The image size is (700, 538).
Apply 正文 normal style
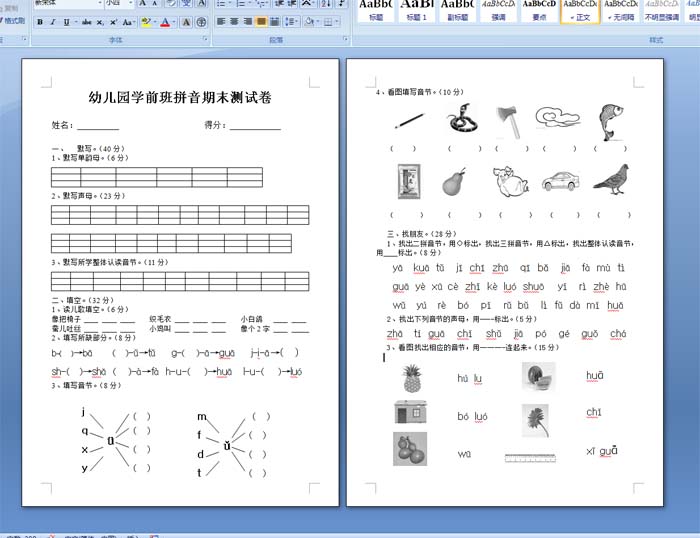pos(580,11)
